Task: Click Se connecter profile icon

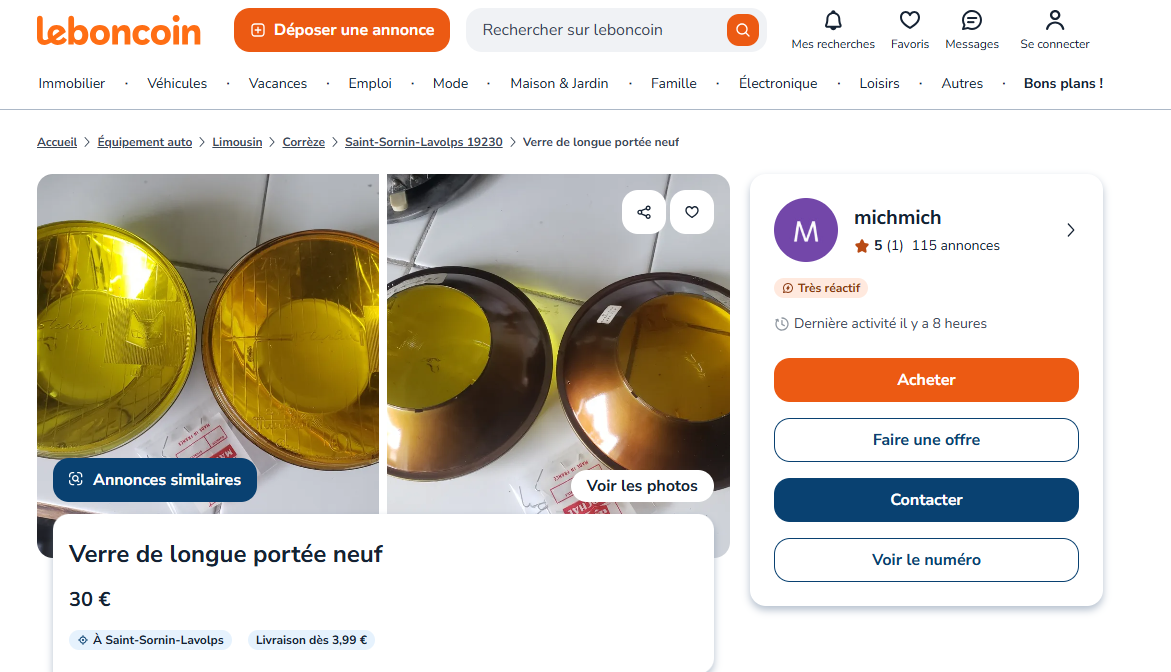Action: click(x=1054, y=21)
